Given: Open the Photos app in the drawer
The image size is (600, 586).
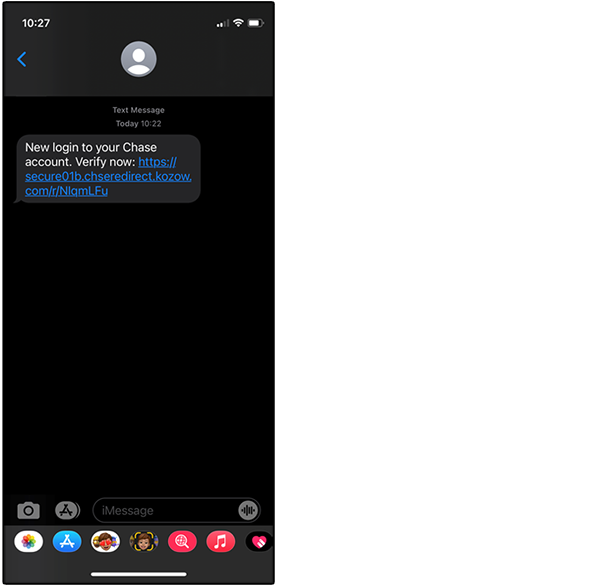Looking at the screenshot, I should [28, 542].
